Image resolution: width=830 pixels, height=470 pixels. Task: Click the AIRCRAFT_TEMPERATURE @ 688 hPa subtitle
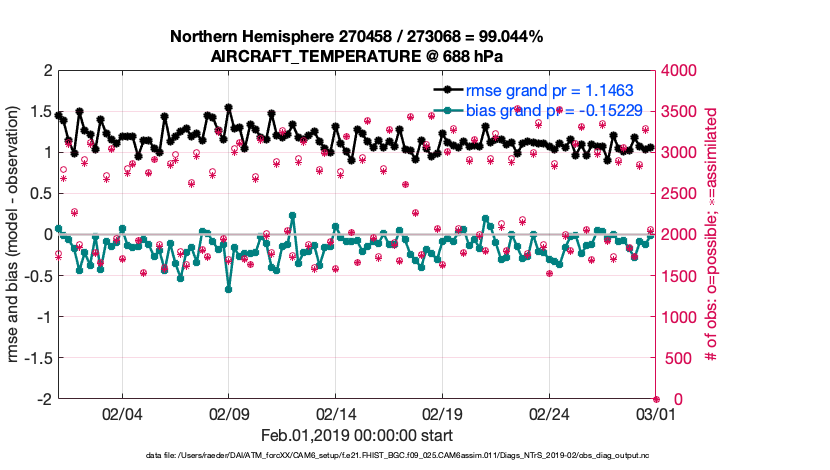click(x=356, y=56)
